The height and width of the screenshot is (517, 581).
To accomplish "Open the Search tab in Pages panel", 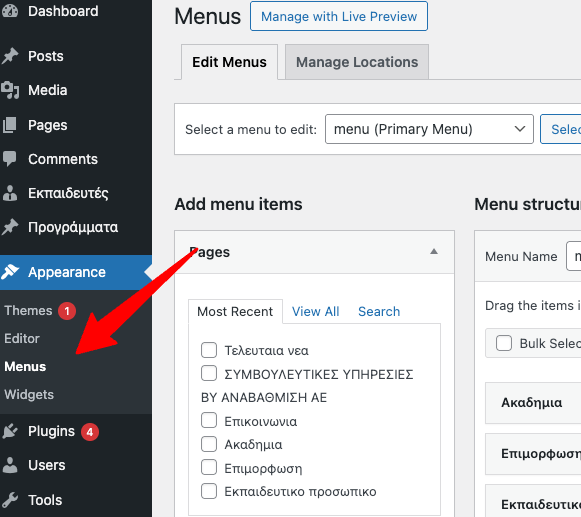I will click(379, 311).
